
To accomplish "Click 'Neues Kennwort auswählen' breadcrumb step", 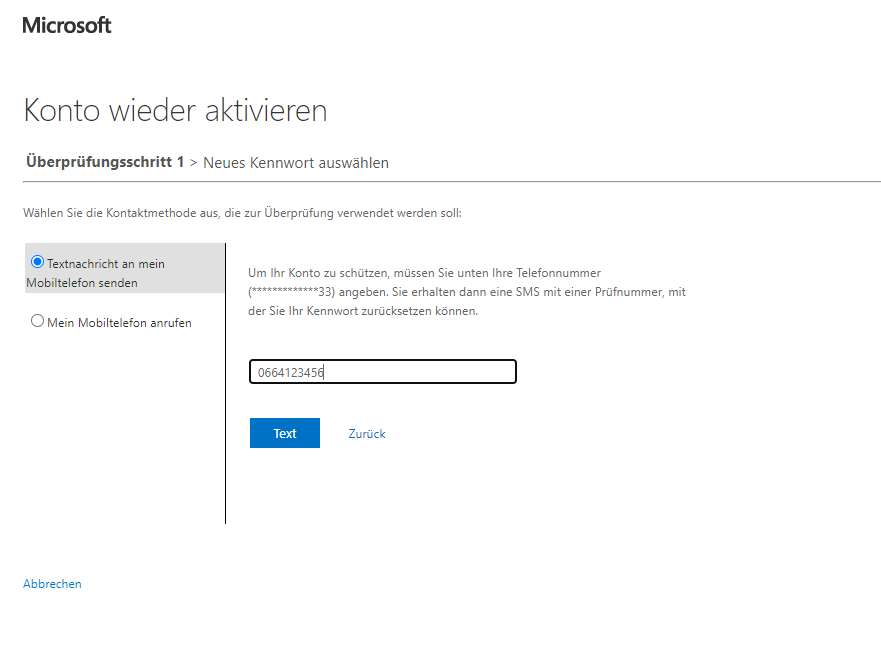I will click(296, 163).
